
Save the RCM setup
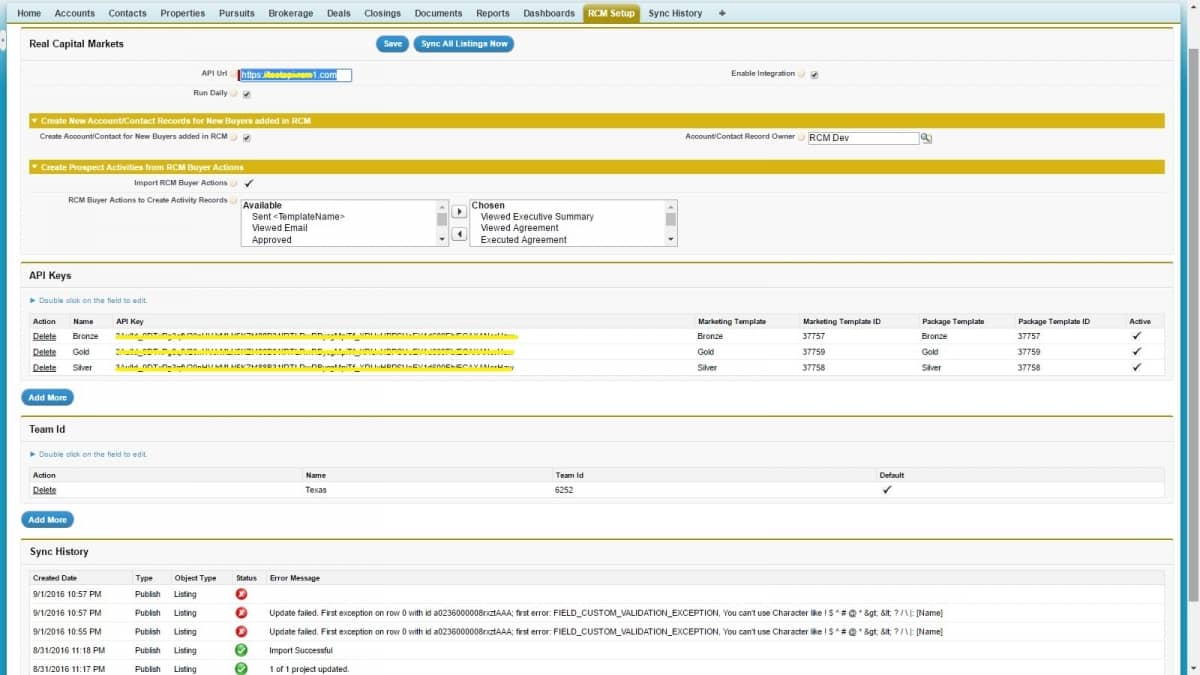click(393, 44)
